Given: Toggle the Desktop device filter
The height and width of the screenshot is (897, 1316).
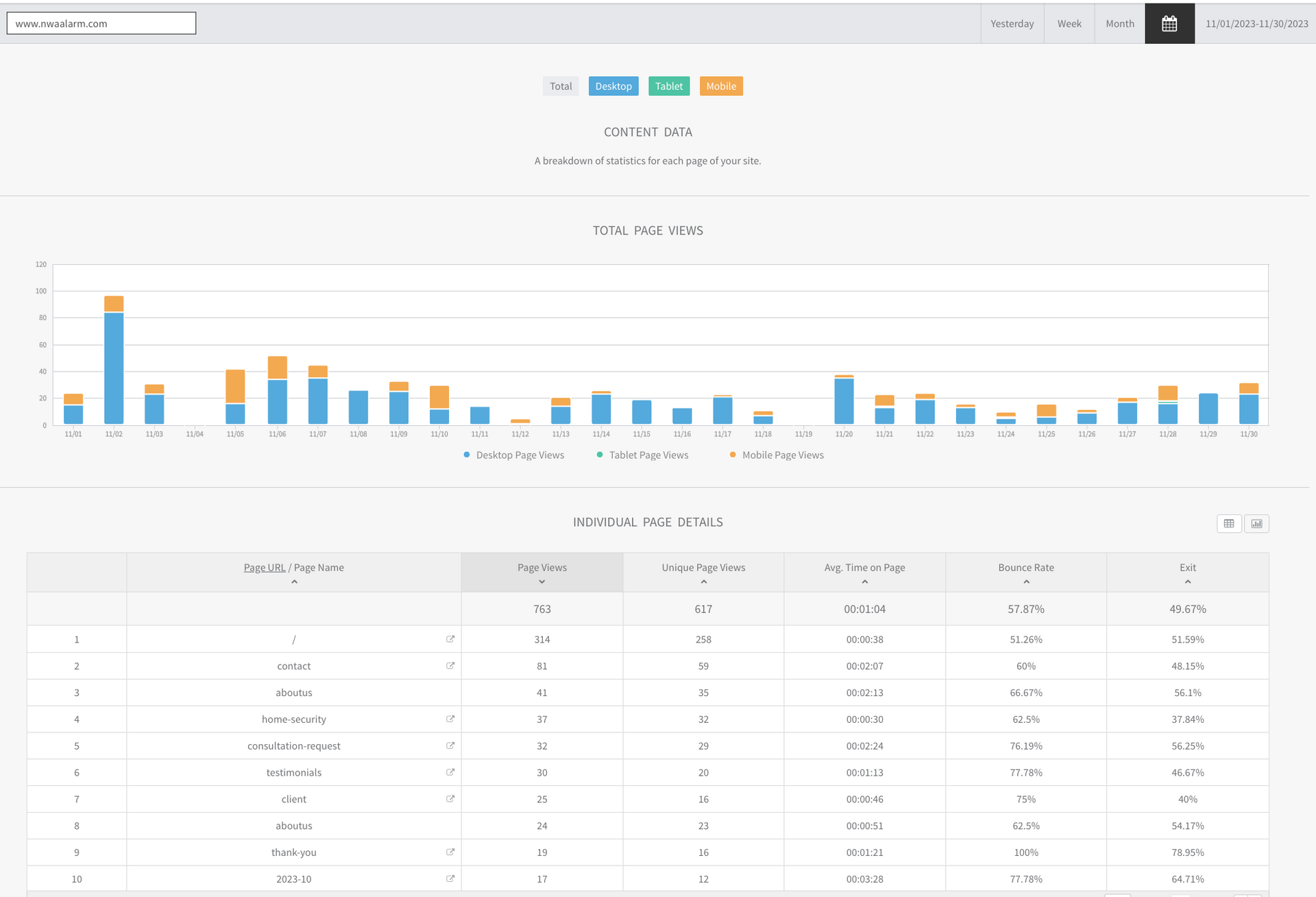Looking at the screenshot, I should click(613, 86).
